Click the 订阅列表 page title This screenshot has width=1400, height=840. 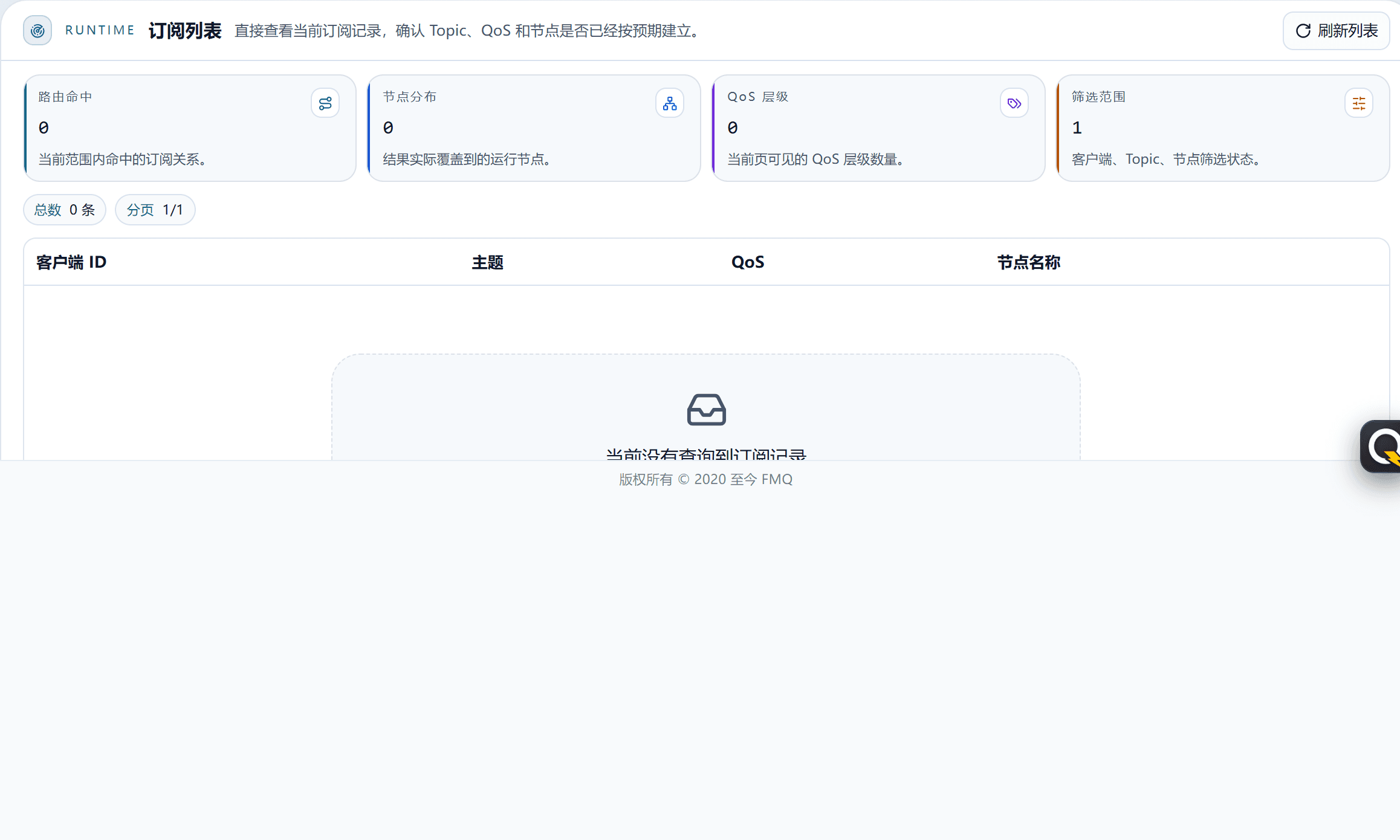pos(185,31)
